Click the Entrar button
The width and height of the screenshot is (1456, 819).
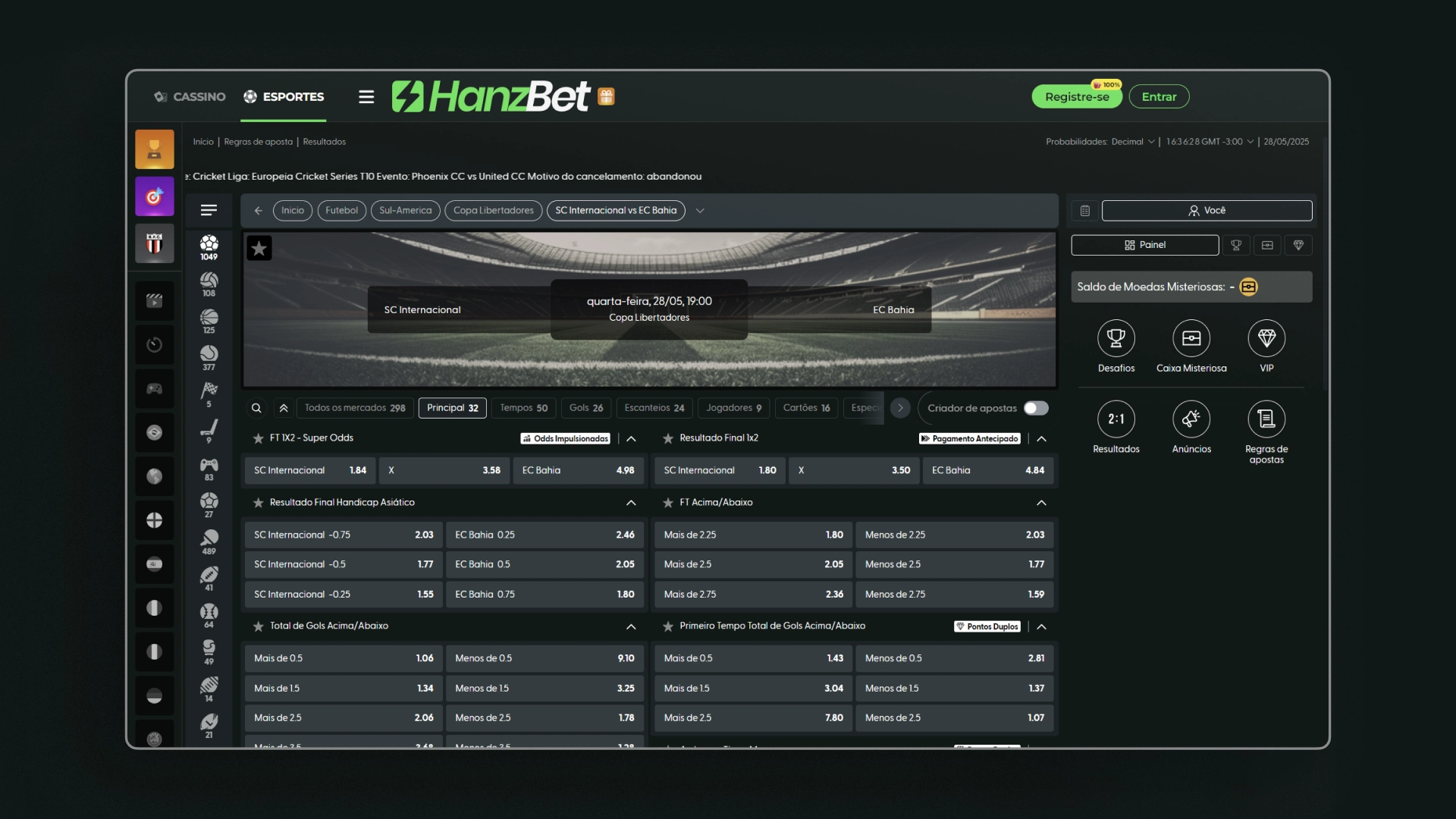click(1159, 96)
